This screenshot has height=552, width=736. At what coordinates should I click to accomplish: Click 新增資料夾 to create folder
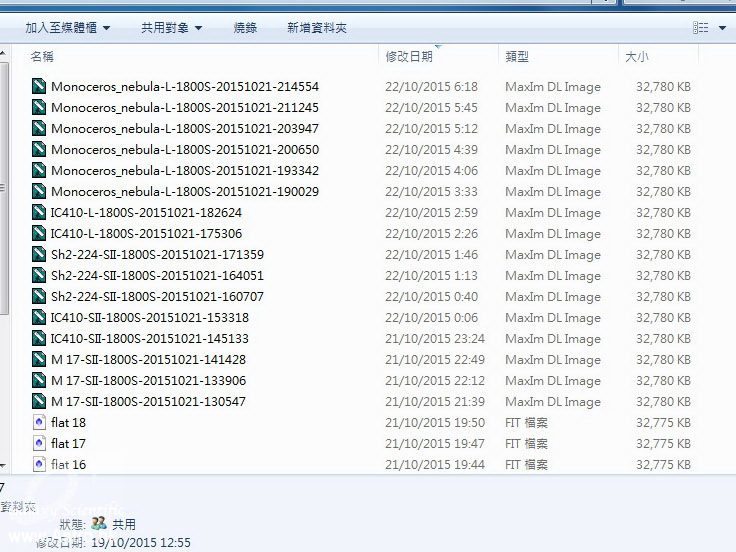pos(317,28)
